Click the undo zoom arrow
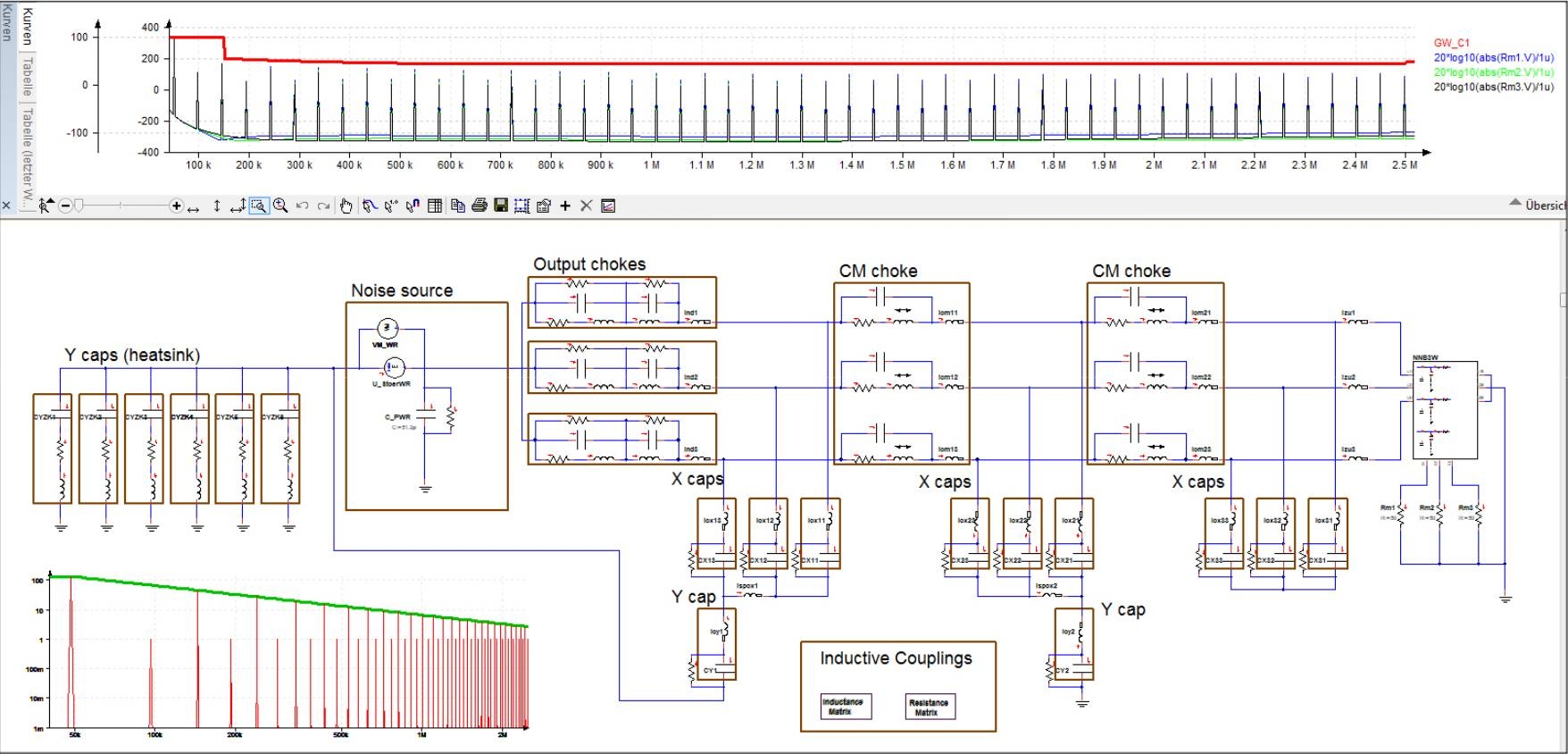 click(302, 206)
